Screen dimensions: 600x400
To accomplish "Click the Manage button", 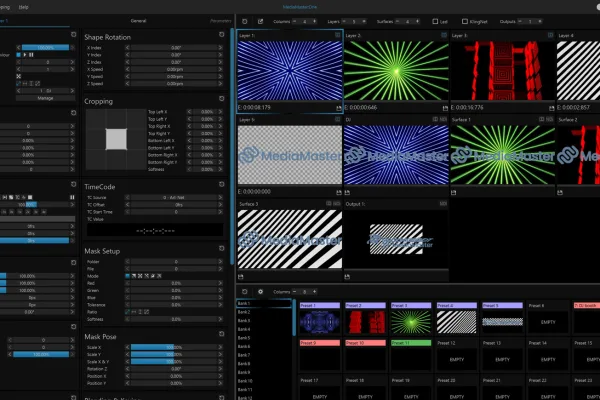I will click(x=45, y=98).
